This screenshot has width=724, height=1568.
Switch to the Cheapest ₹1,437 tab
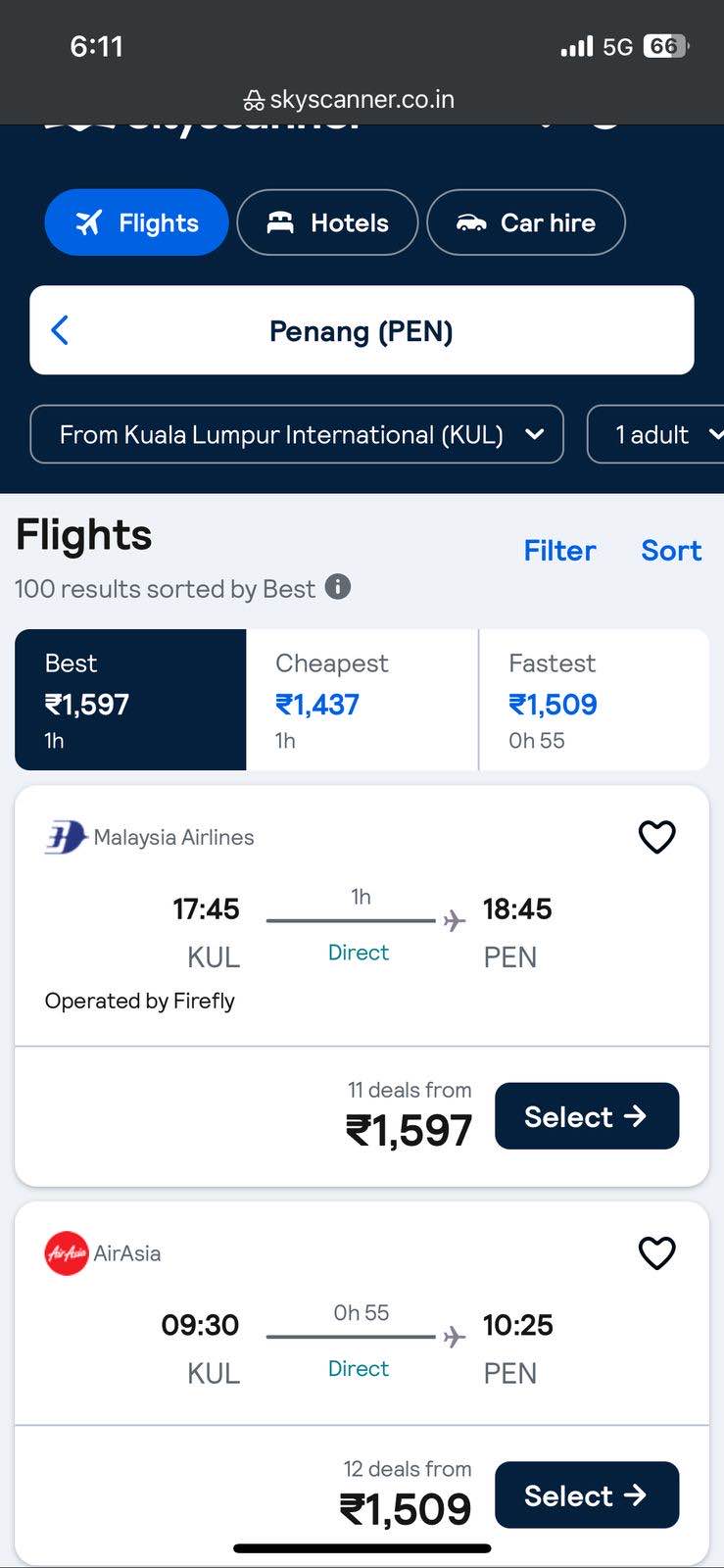(362, 700)
